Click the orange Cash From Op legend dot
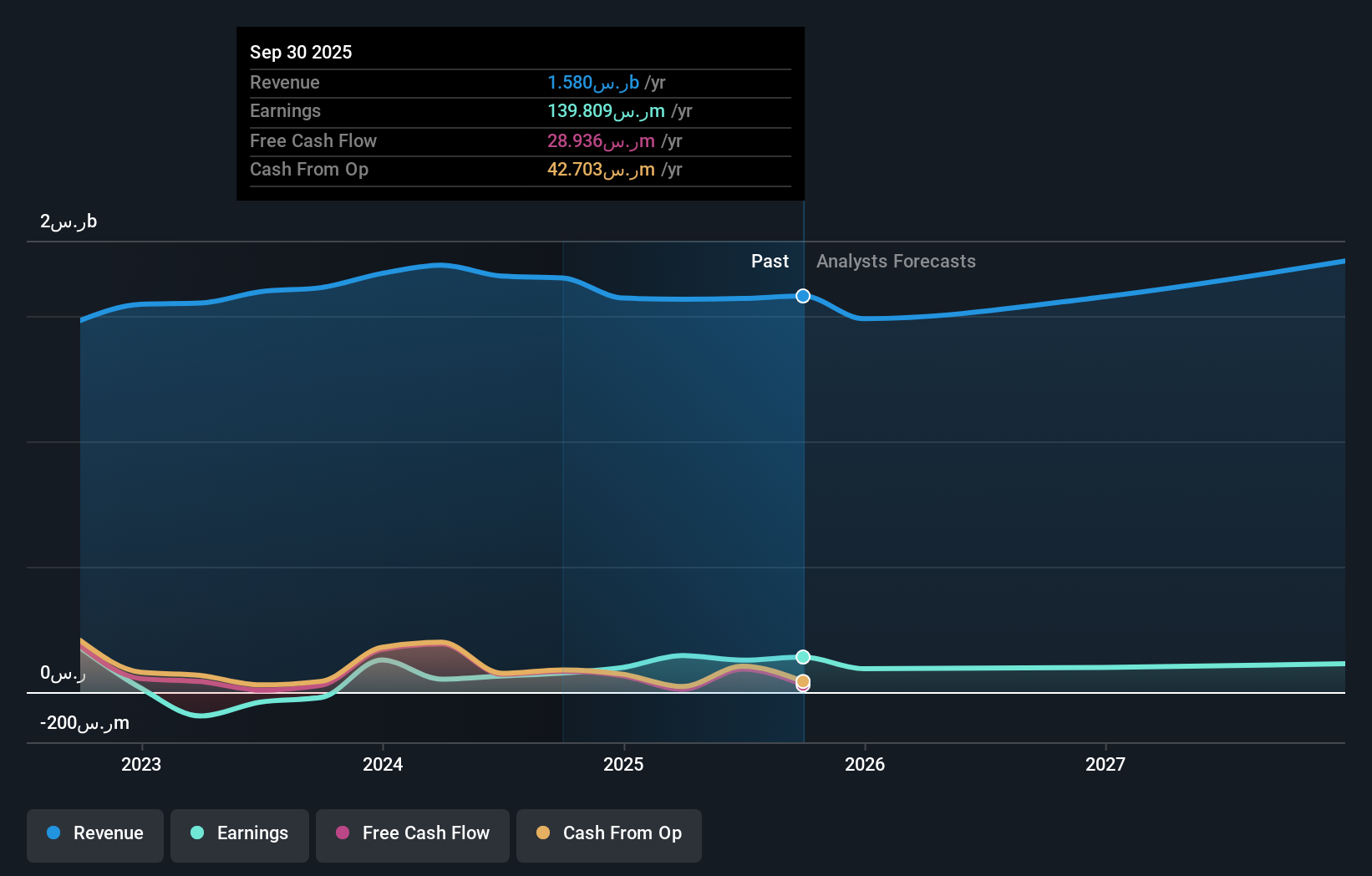The width and height of the screenshot is (1372, 876). (x=543, y=833)
